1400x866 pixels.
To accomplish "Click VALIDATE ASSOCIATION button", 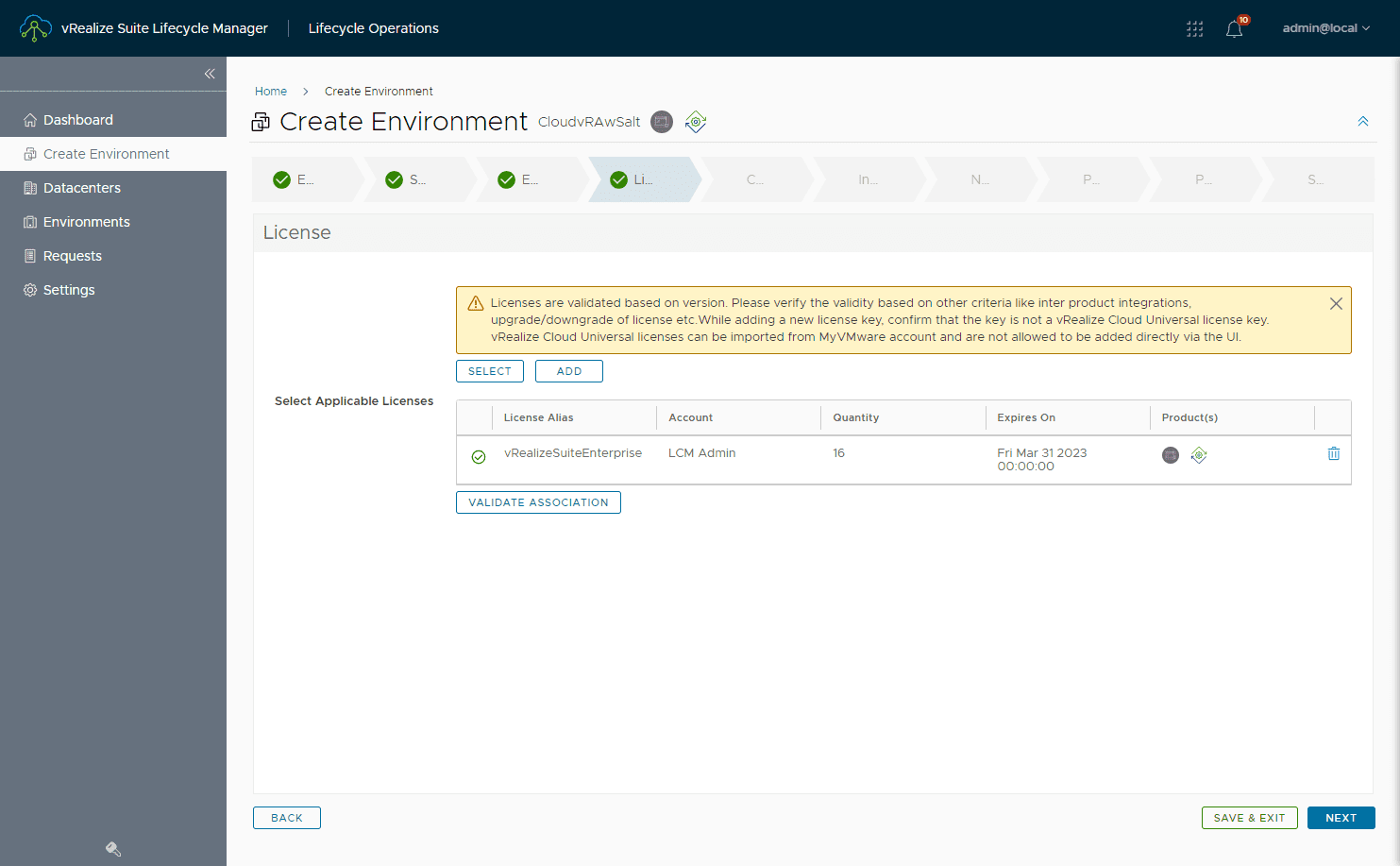I will pyautogui.click(x=538, y=501).
